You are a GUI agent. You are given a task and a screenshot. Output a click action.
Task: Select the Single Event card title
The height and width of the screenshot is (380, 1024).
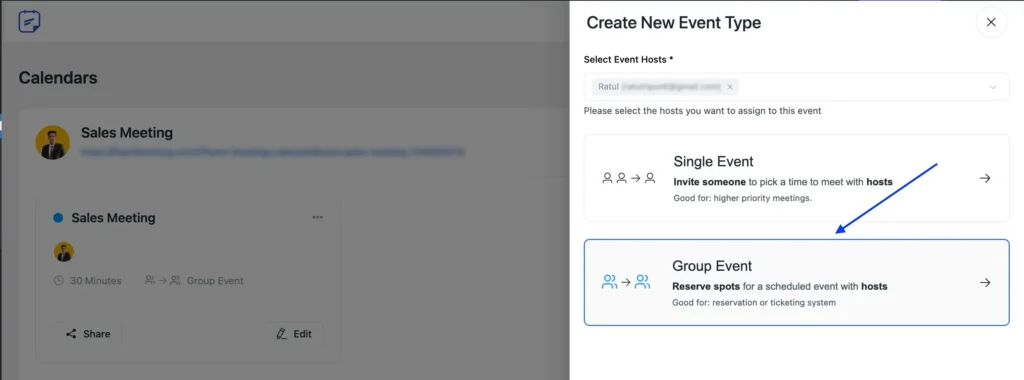click(x=713, y=161)
